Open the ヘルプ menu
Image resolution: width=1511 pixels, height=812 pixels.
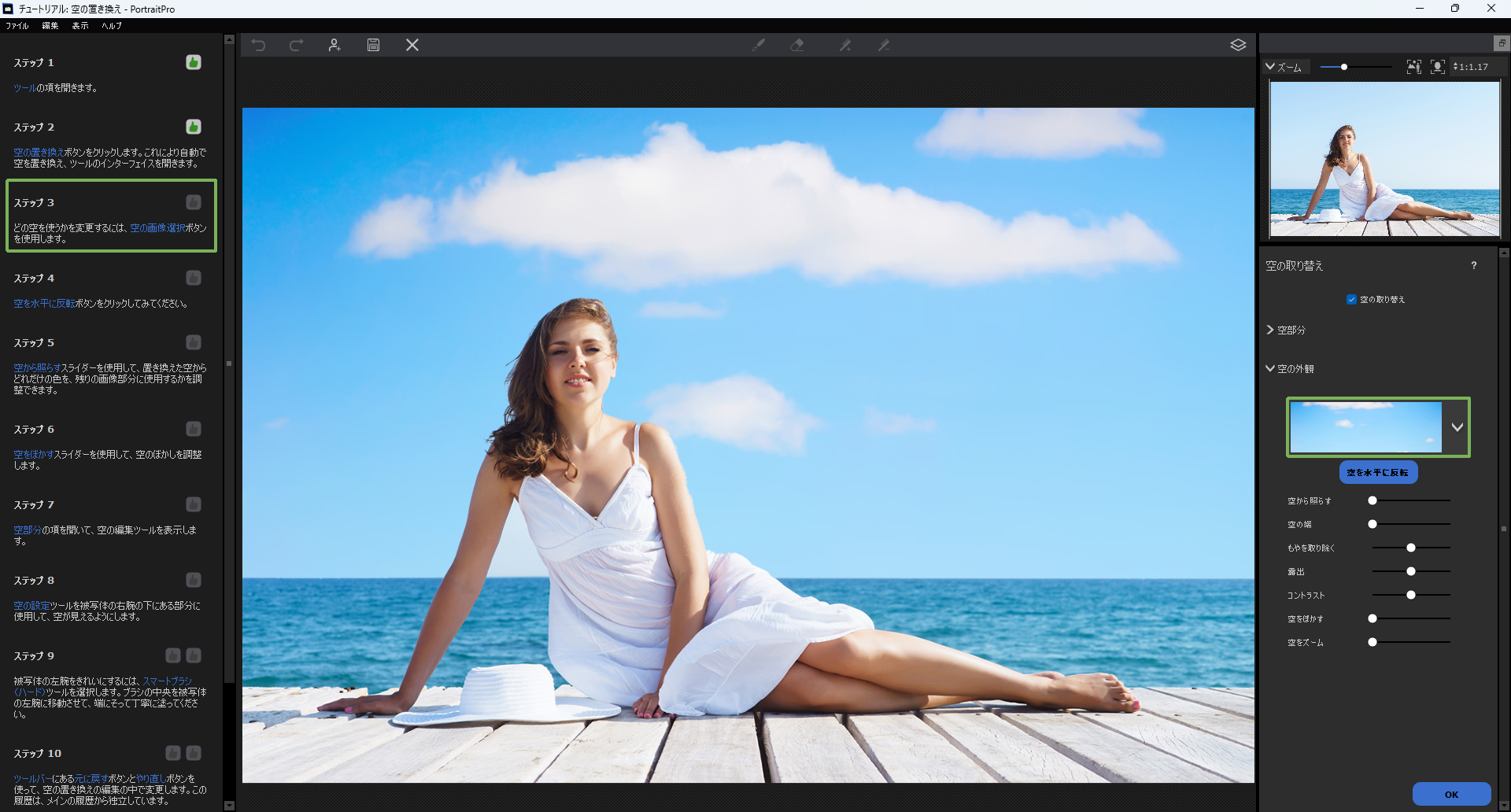coord(112,26)
